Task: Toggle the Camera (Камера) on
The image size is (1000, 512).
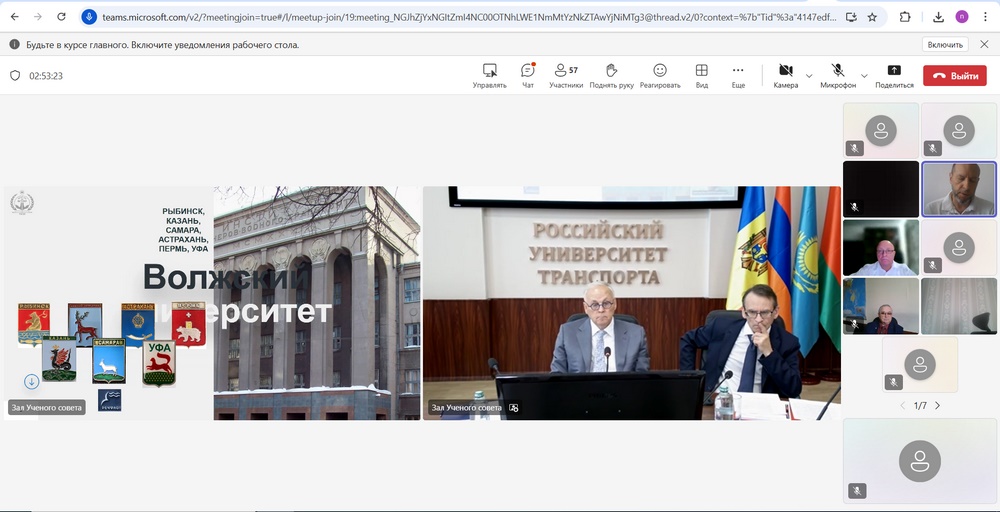Action: [786, 75]
